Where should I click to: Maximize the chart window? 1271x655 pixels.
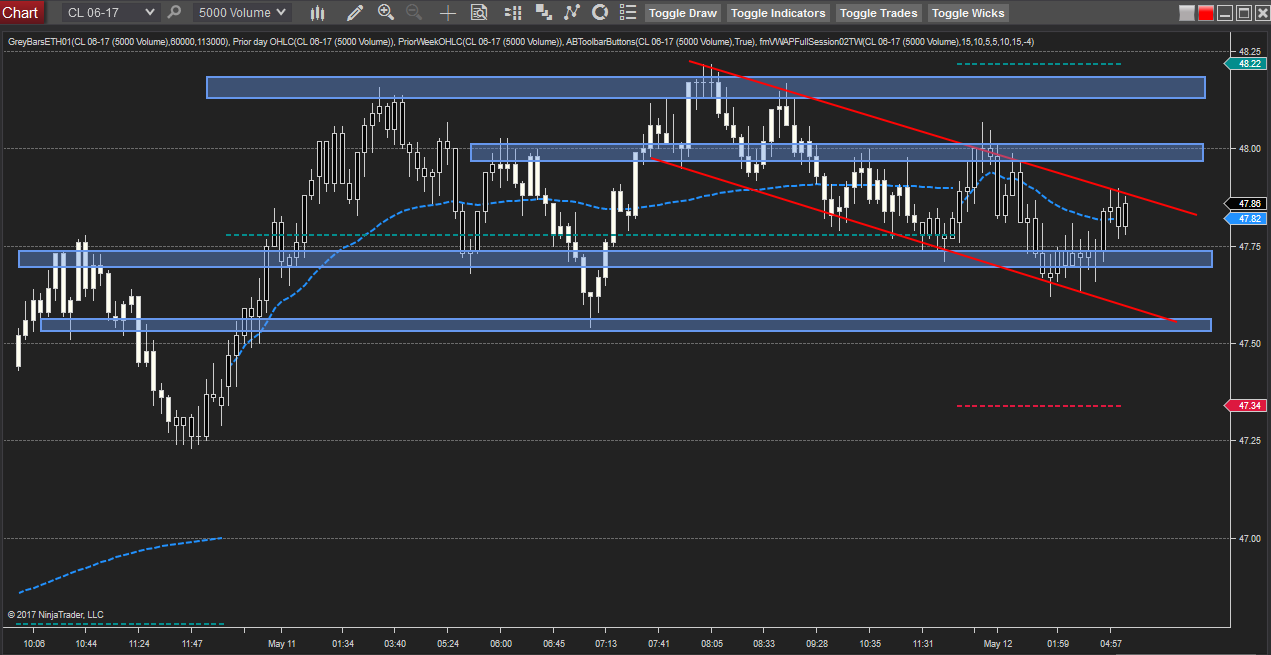[x=1243, y=14]
